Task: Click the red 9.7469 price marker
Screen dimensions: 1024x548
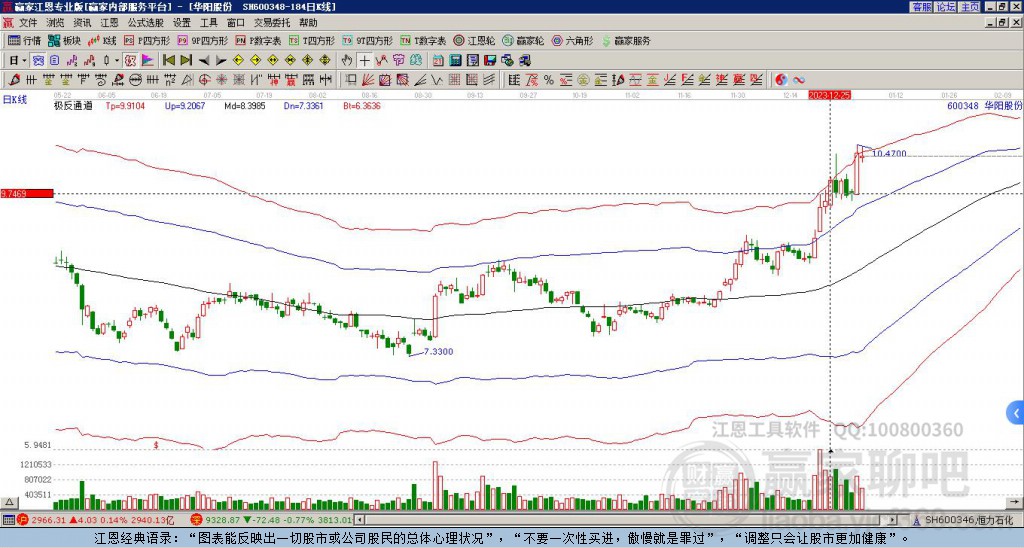Action: click(26, 193)
